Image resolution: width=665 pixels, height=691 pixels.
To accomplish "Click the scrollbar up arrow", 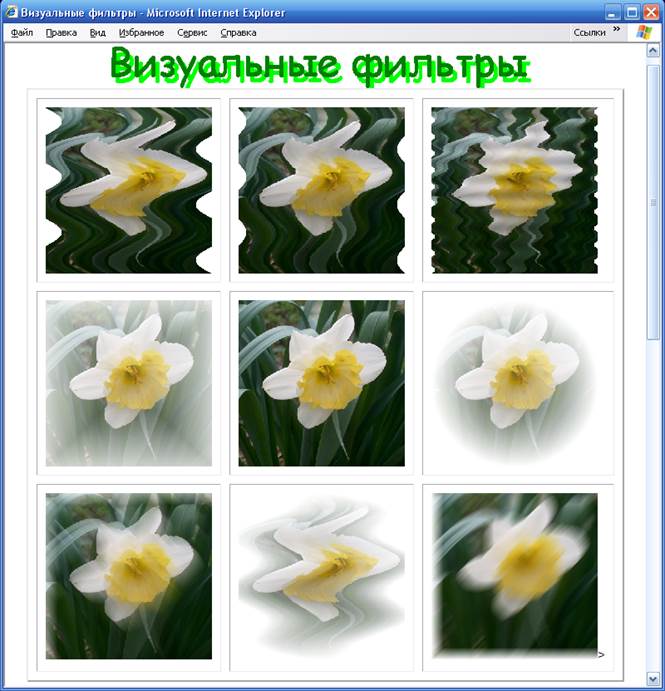I will pyautogui.click(x=653, y=51).
